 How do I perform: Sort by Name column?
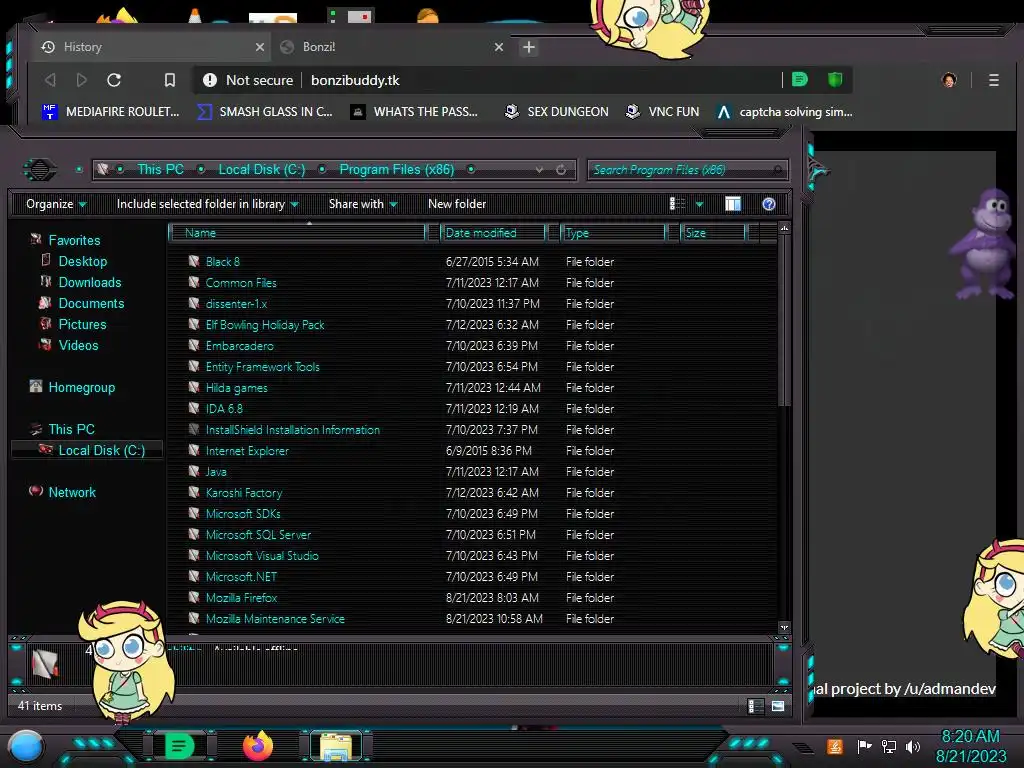298,232
